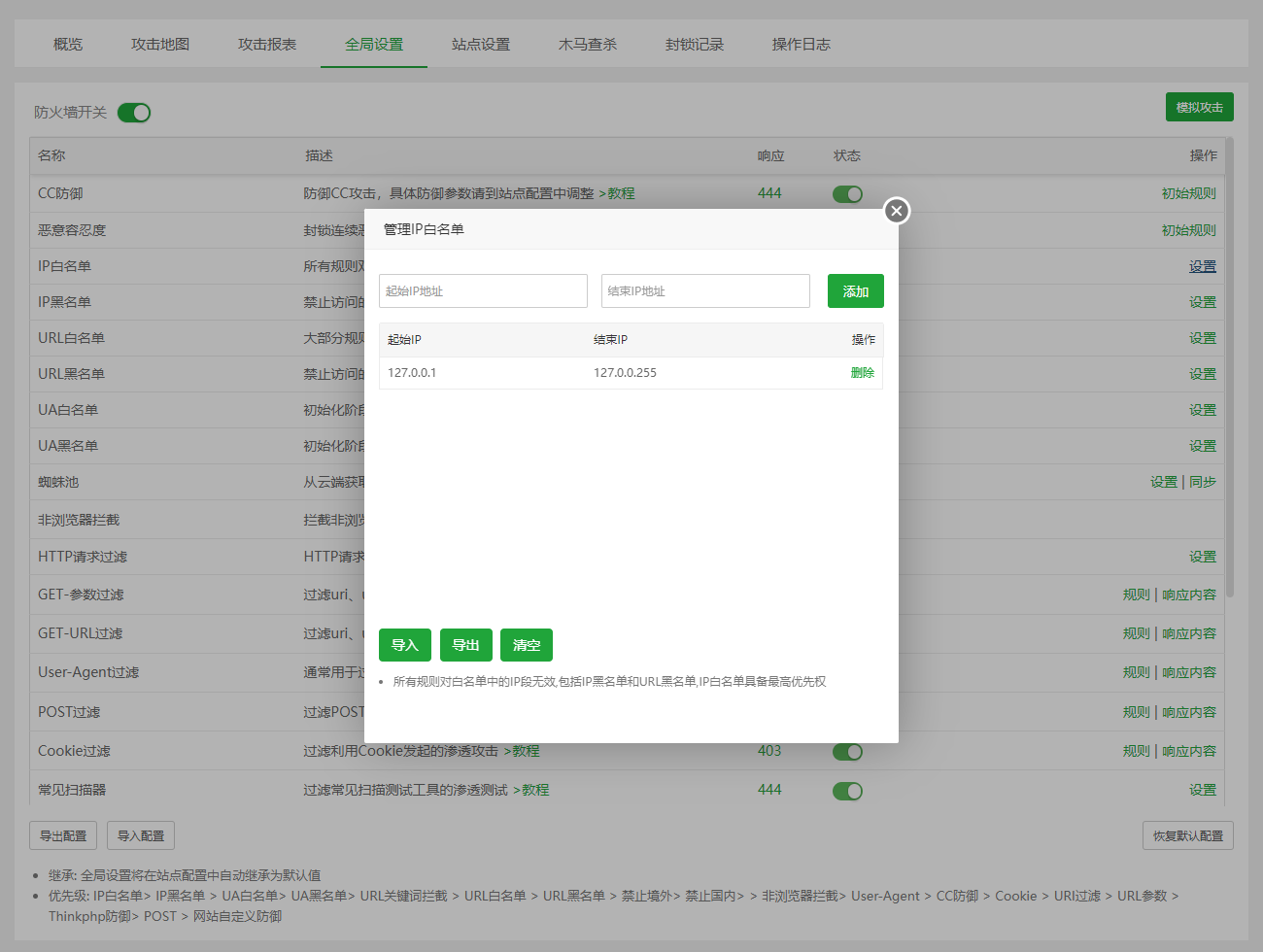
Task: Close the IP whitelist dialog
Action: tap(896, 211)
